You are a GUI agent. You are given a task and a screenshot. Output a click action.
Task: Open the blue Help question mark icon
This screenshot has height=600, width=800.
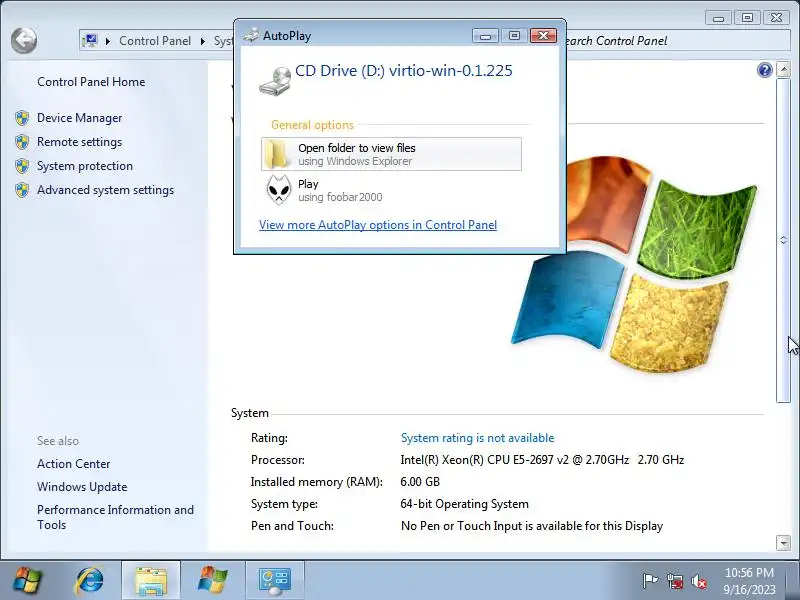[x=764, y=70]
